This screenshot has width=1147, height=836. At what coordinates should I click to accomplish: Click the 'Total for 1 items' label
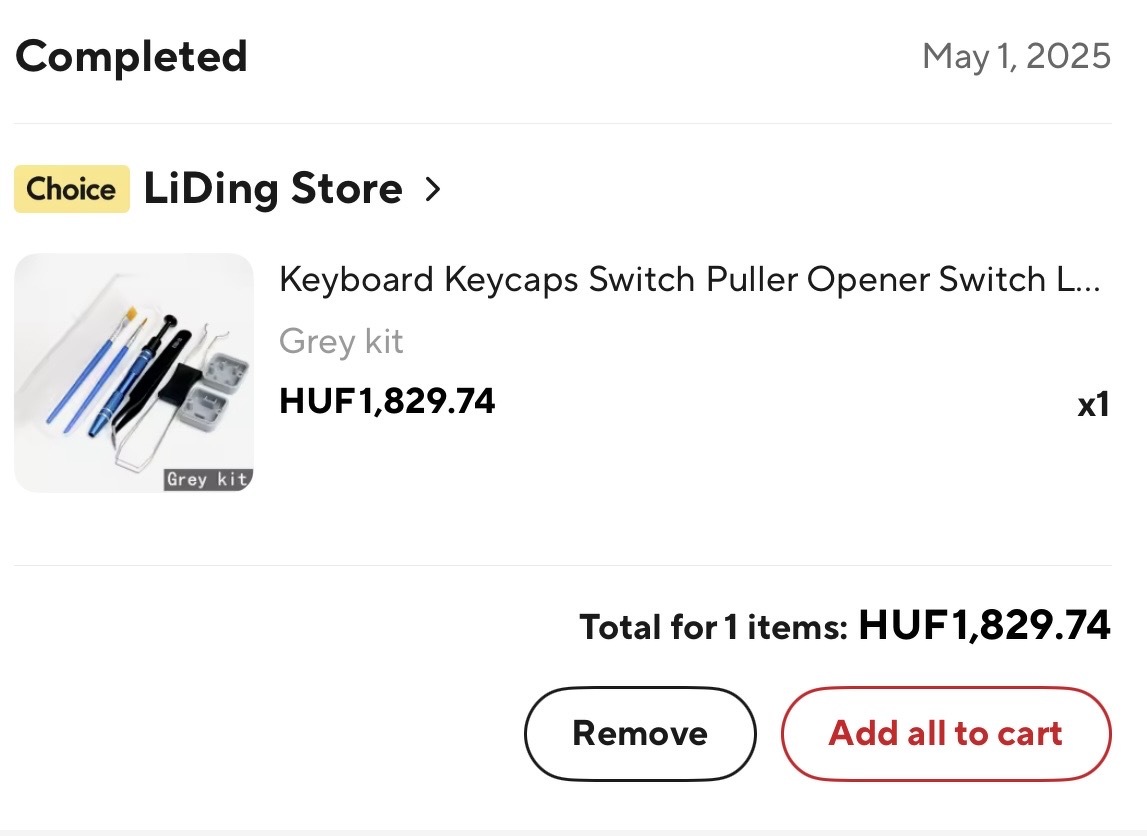pos(714,628)
